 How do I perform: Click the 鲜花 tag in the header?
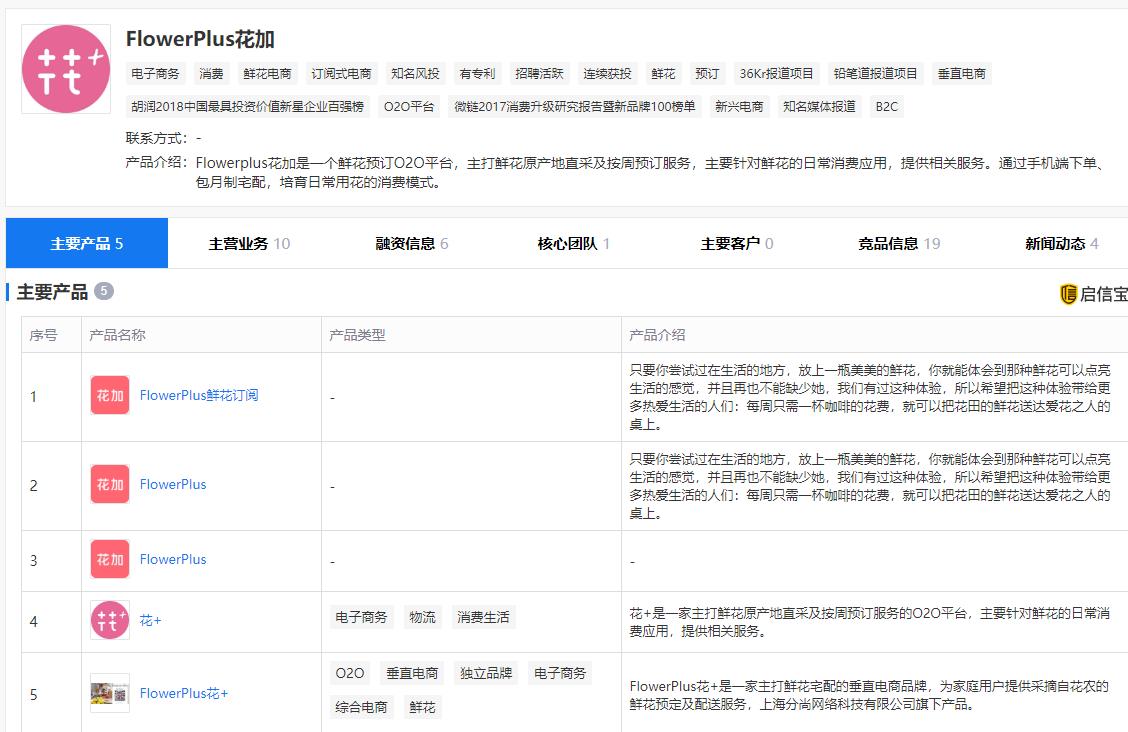coord(663,73)
